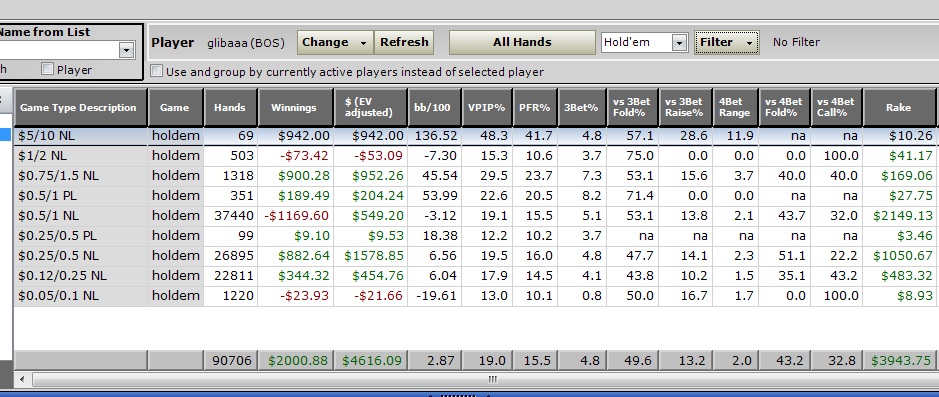Click the 45.54 bb/100 cell
The width and height of the screenshot is (939, 397).
click(x=435, y=176)
